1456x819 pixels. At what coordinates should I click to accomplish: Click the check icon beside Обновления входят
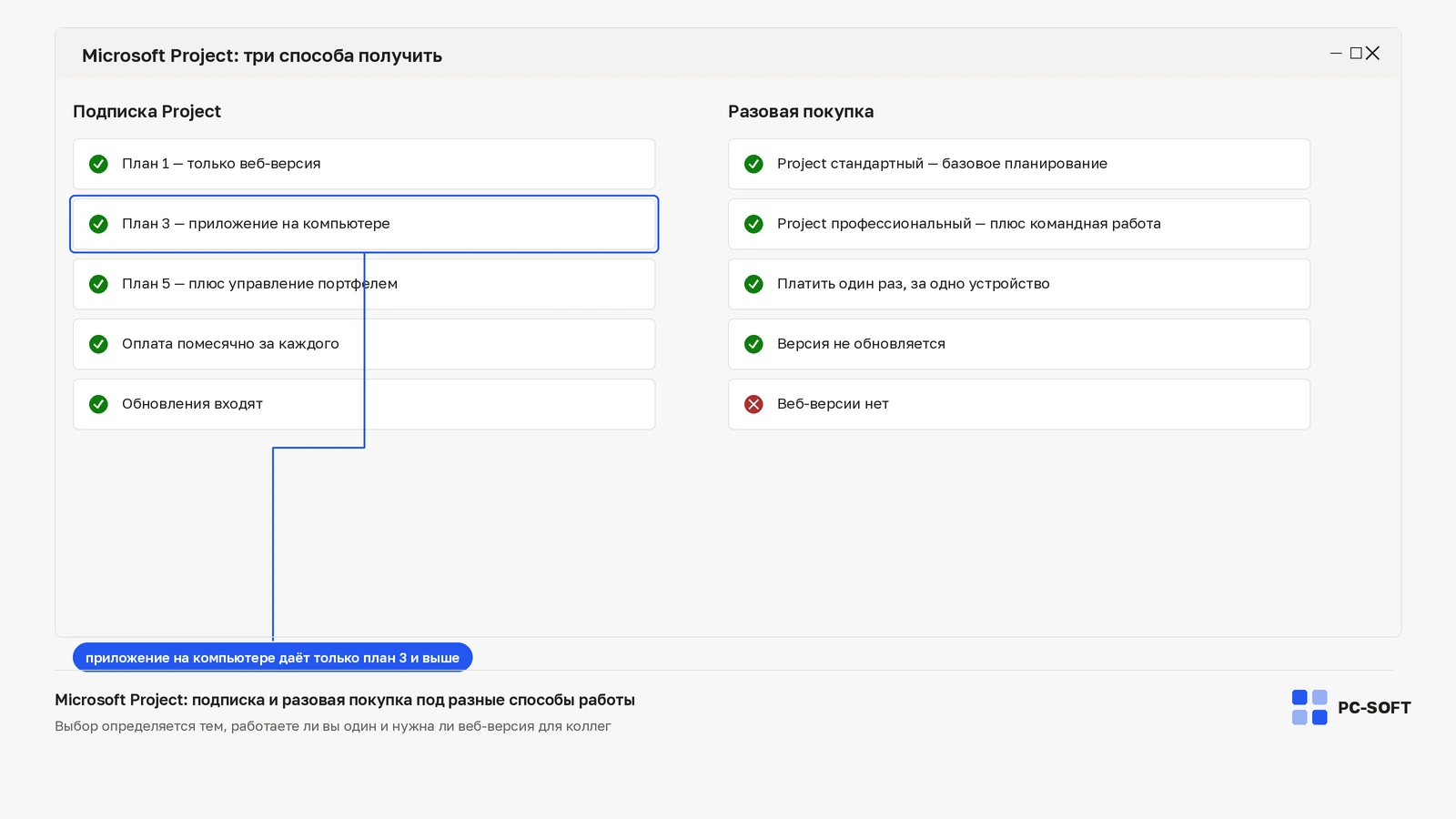pos(98,404)
